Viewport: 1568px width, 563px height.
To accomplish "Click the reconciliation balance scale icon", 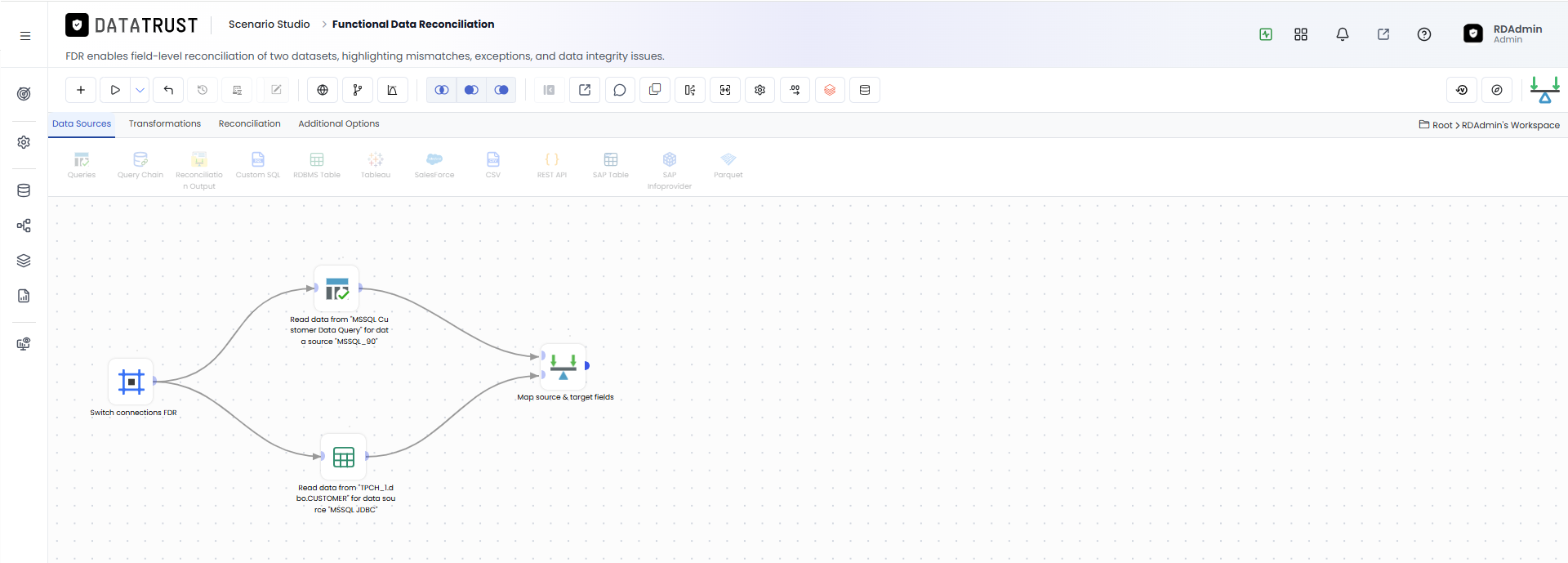I will point(1545,90).
